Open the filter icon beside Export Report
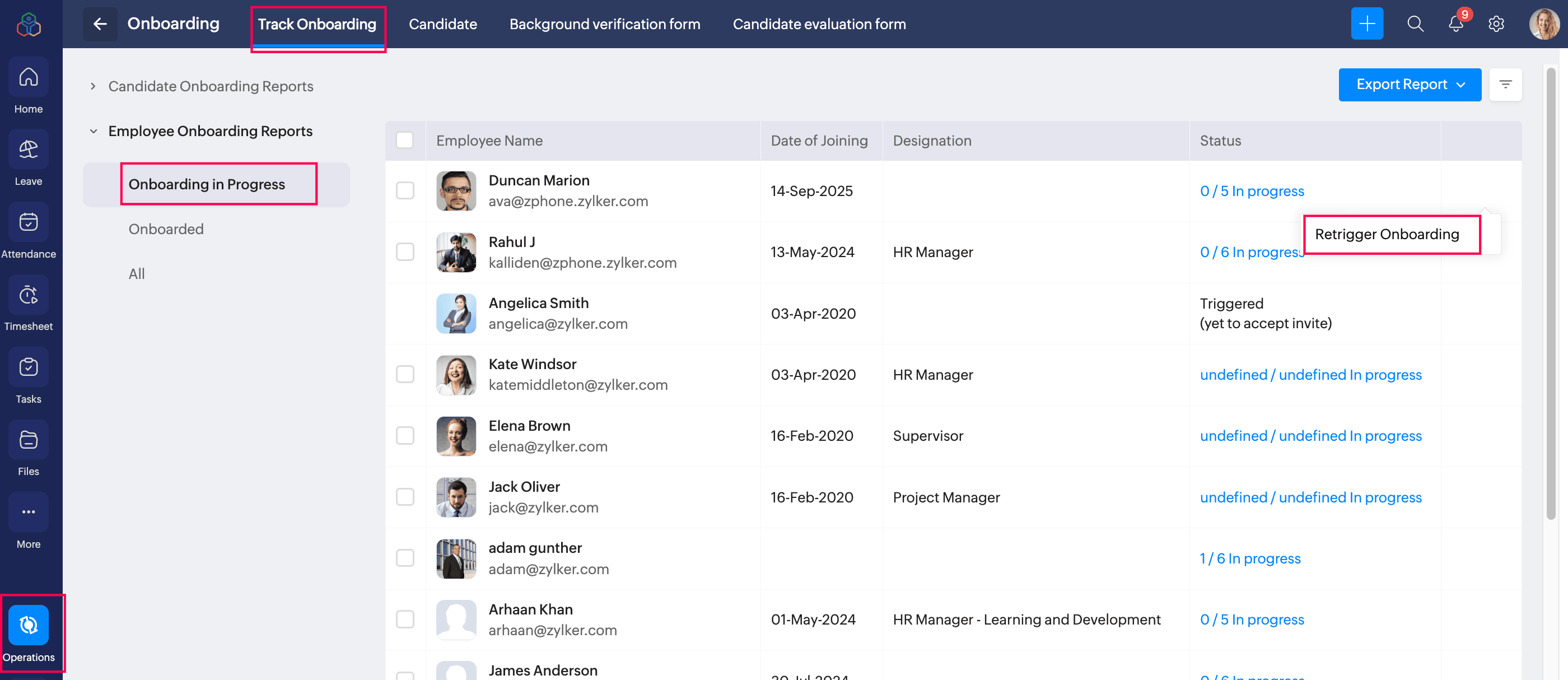This screenshot has height=680, width=1568. point(1505,85)
